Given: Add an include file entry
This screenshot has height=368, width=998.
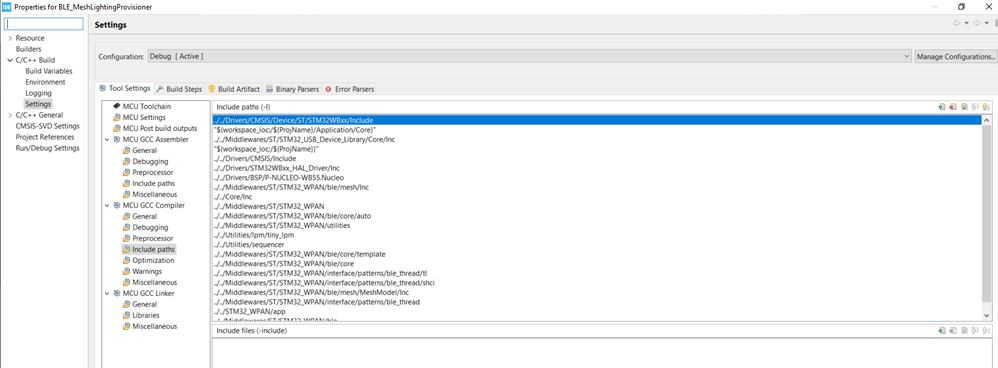Looking at the screenshot, I should tap(942, 330).
